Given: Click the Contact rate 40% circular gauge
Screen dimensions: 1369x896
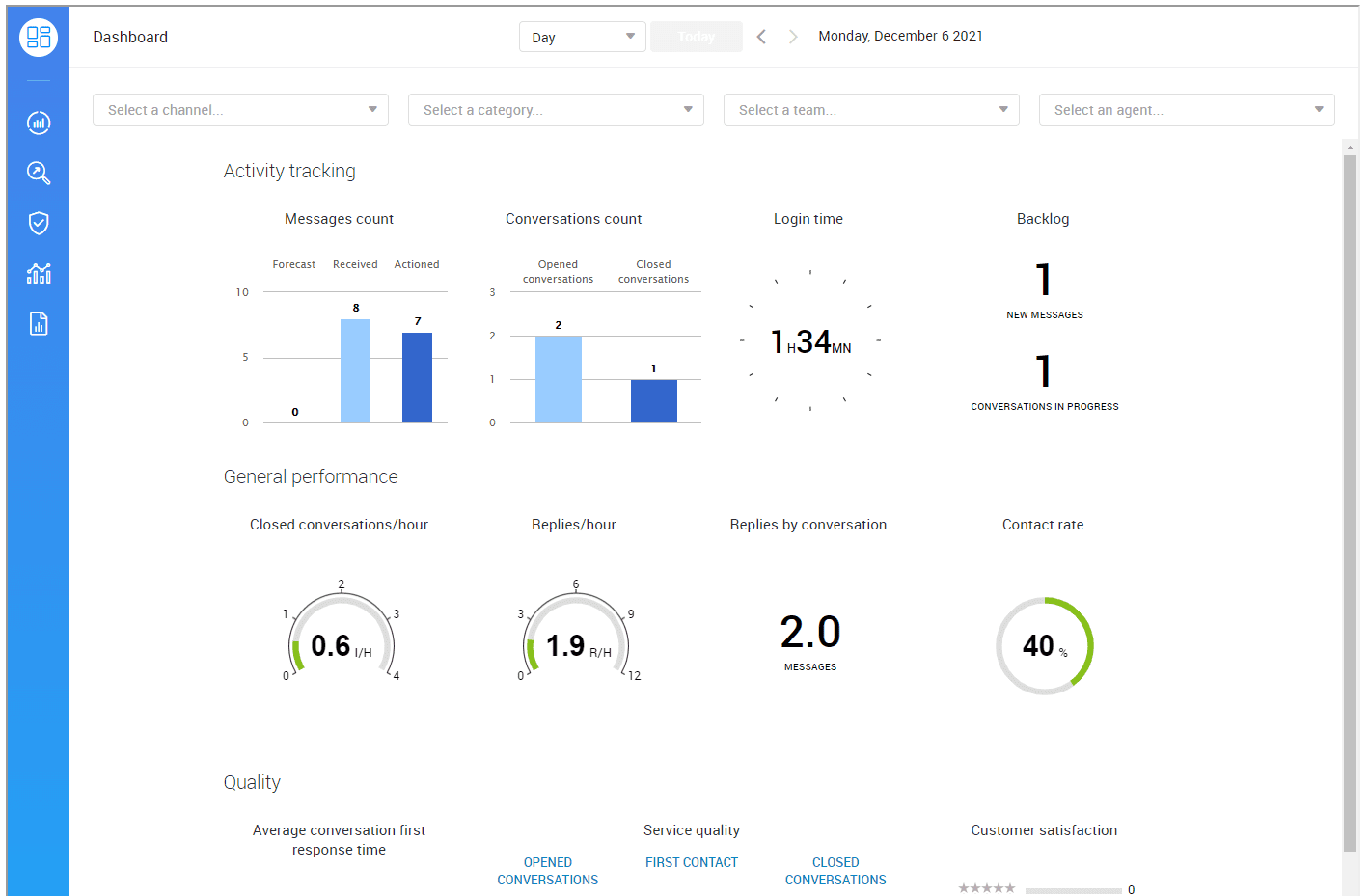Looking at the screenshot, I should [x=1044, y=645].
